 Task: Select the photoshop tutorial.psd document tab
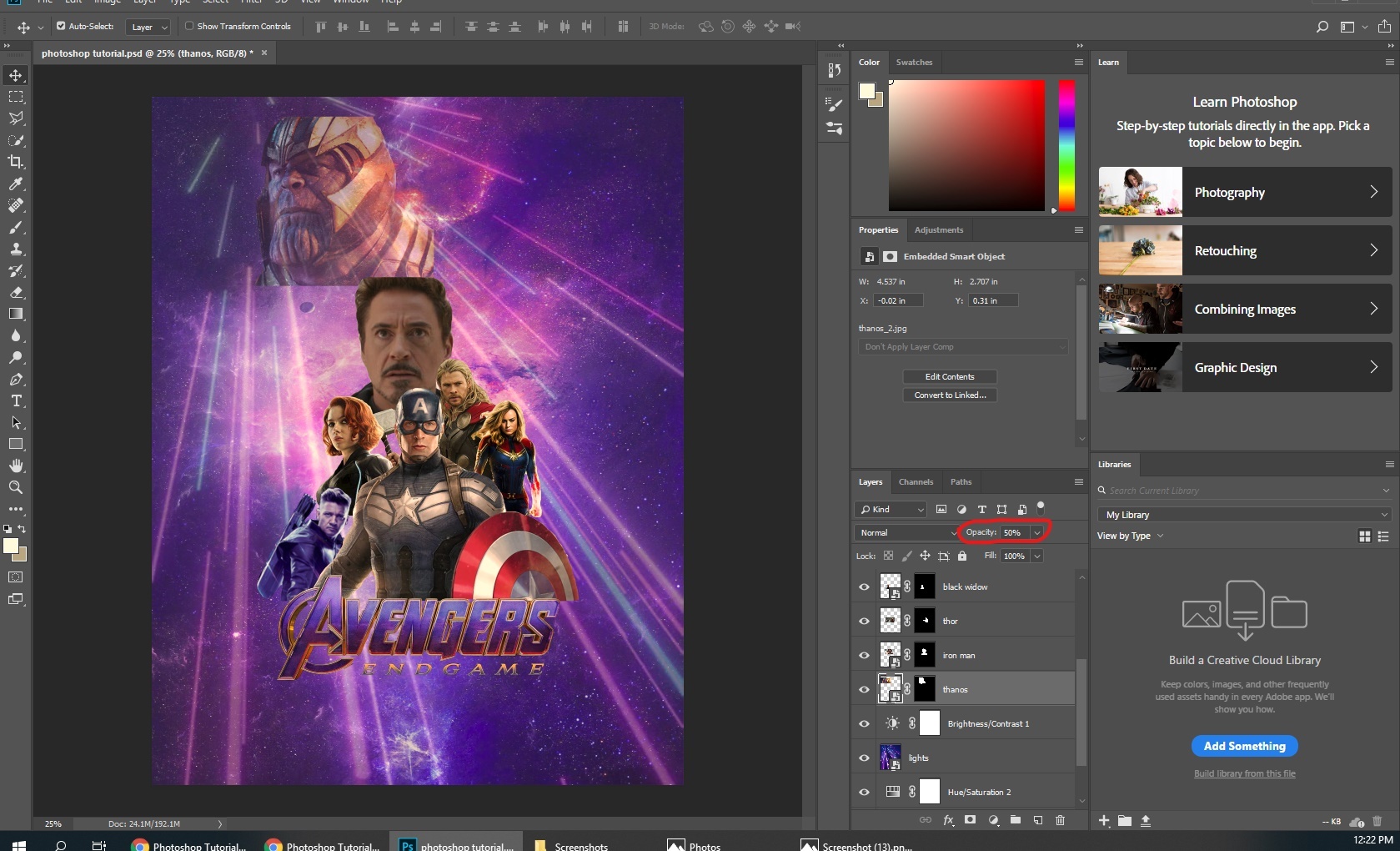pyautogui.click(x=148, y=53)
